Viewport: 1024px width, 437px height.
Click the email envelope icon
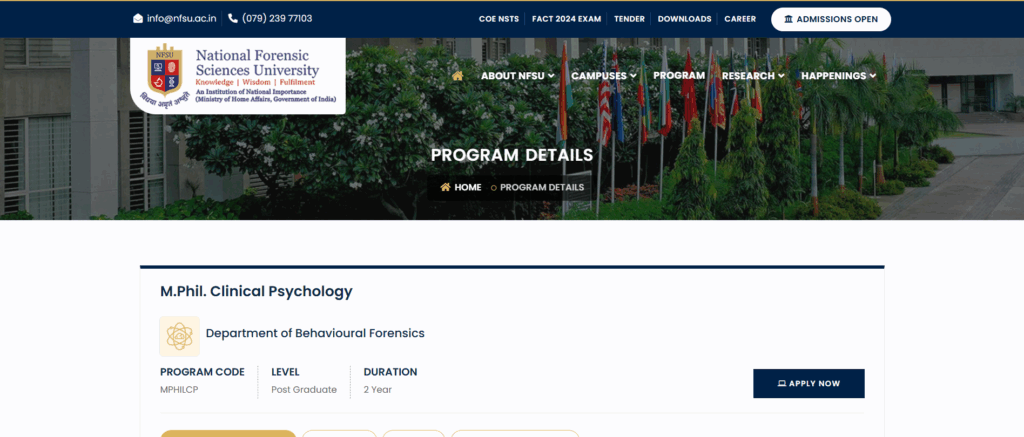click(x=138, y=18)
